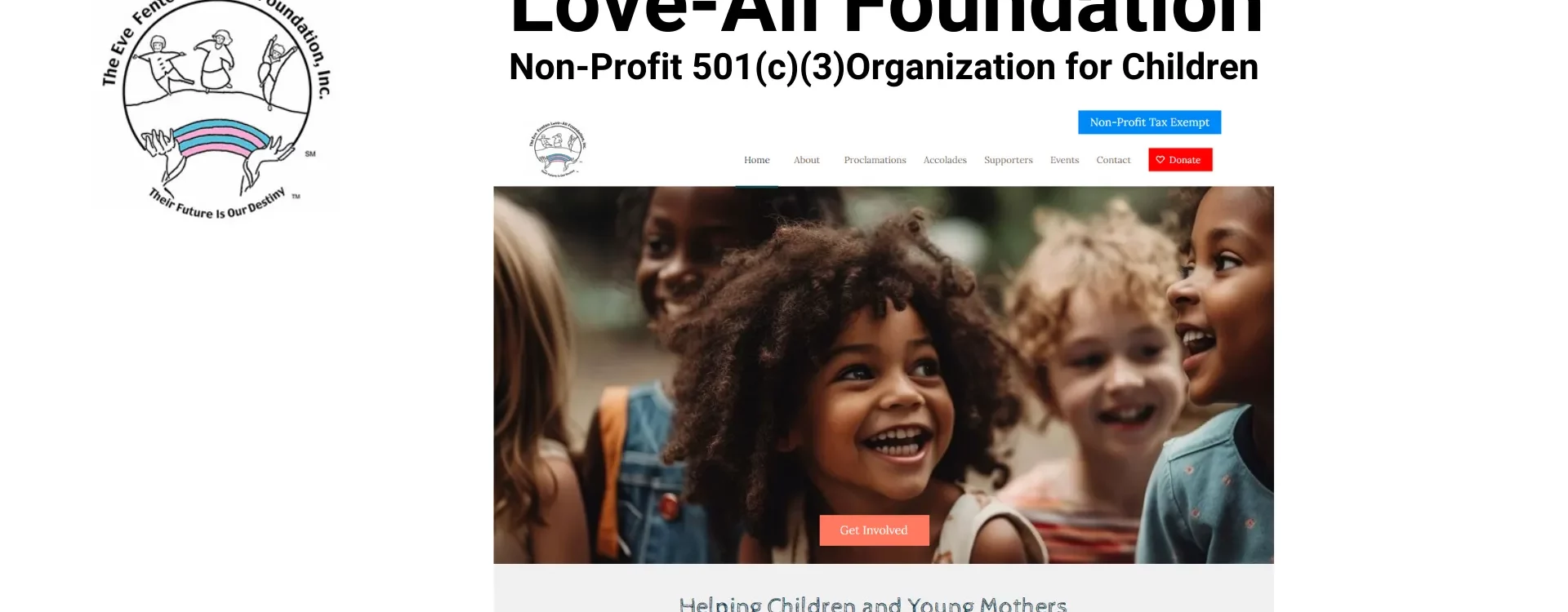The image size is (1568, 612).
Task: Click the small foundation logo beside navigation menu
Action: [558, 148]
